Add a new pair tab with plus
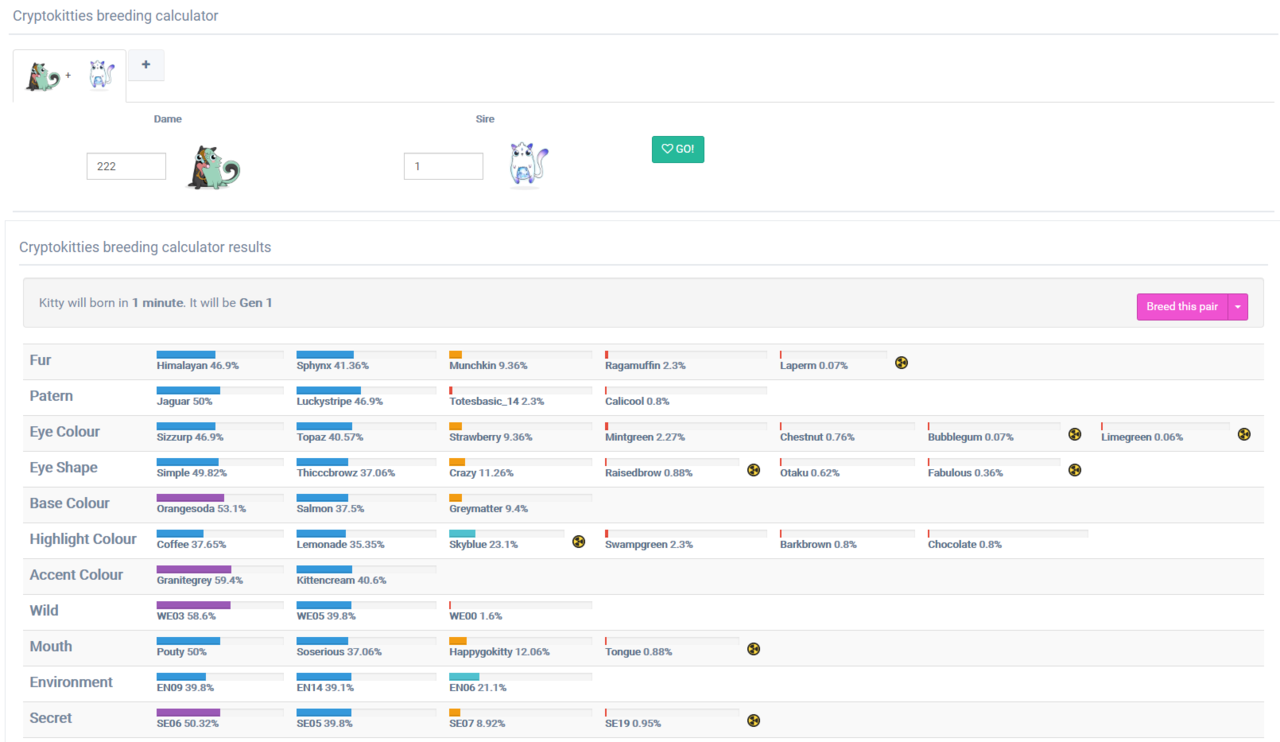 point(146,65)
